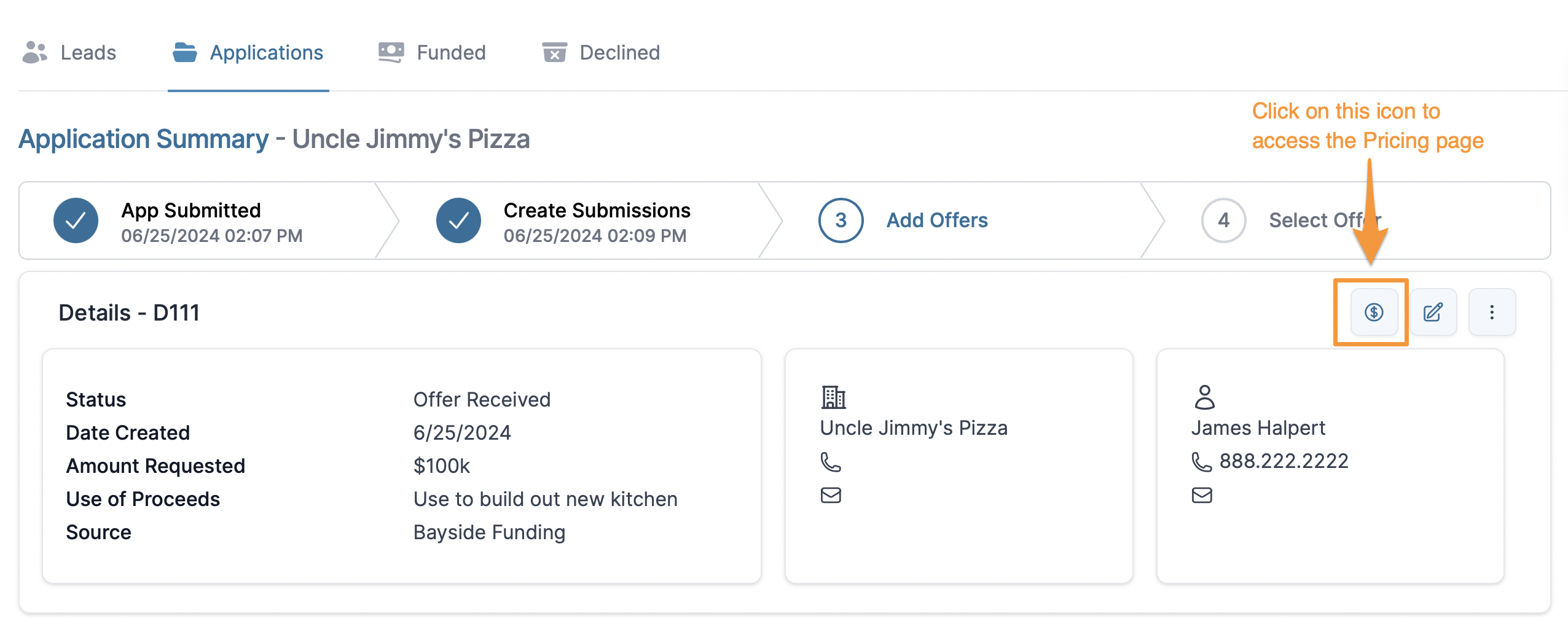1568x635 pixels.
Task: Click Uncle Jimmy's Pizza phone icon
Action: click(831, 462)
